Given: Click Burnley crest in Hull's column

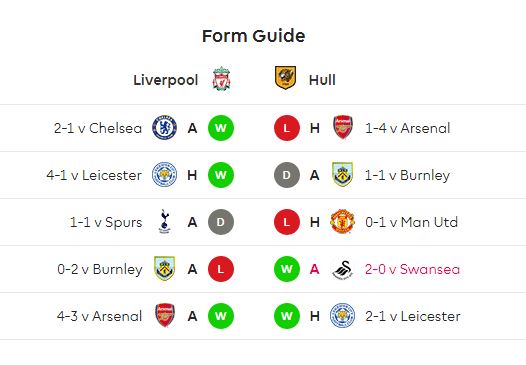Looking at the screenshot, I should click(x=343, y=174).
